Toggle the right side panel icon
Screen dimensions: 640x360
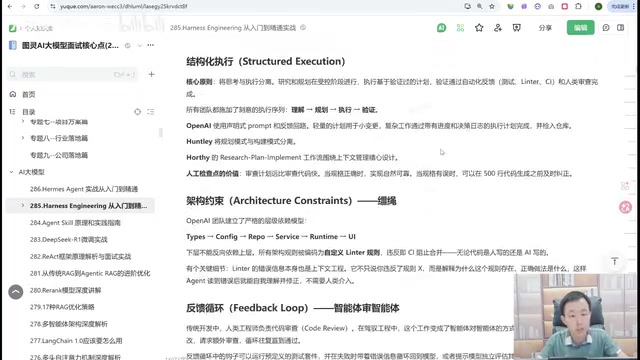pos(620,28)
